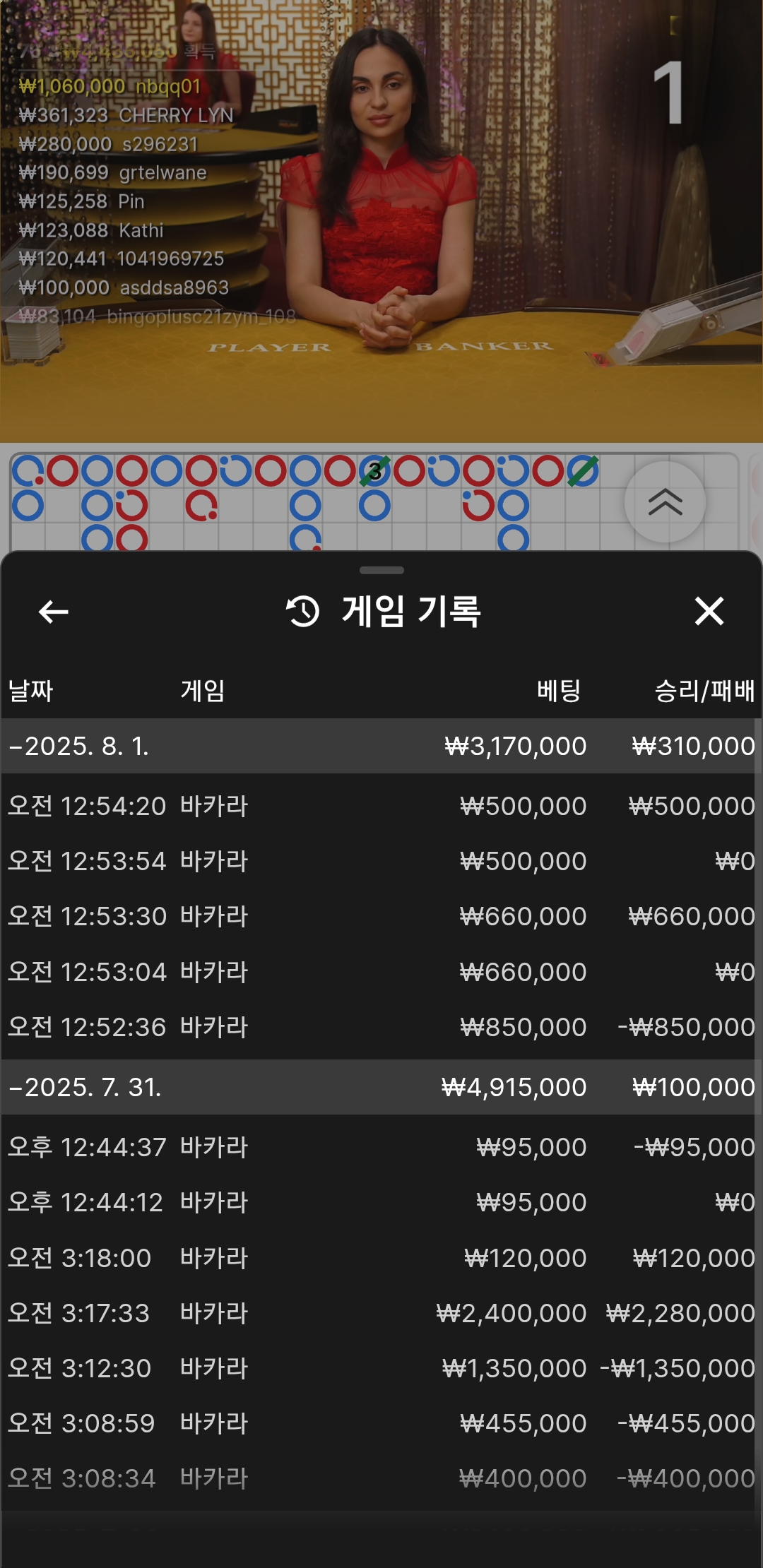
Task: Tap the ₩123,088 Kathi winner entry
Action: click(x=91, y=230)
